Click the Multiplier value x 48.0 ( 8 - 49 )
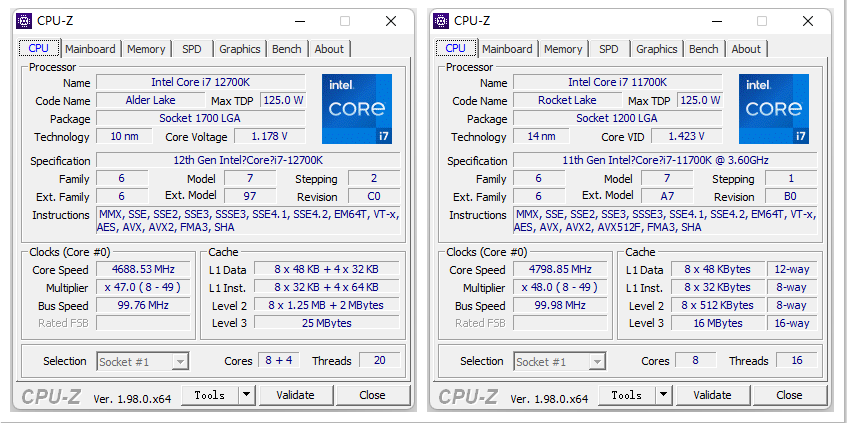 tap(560, 287)
